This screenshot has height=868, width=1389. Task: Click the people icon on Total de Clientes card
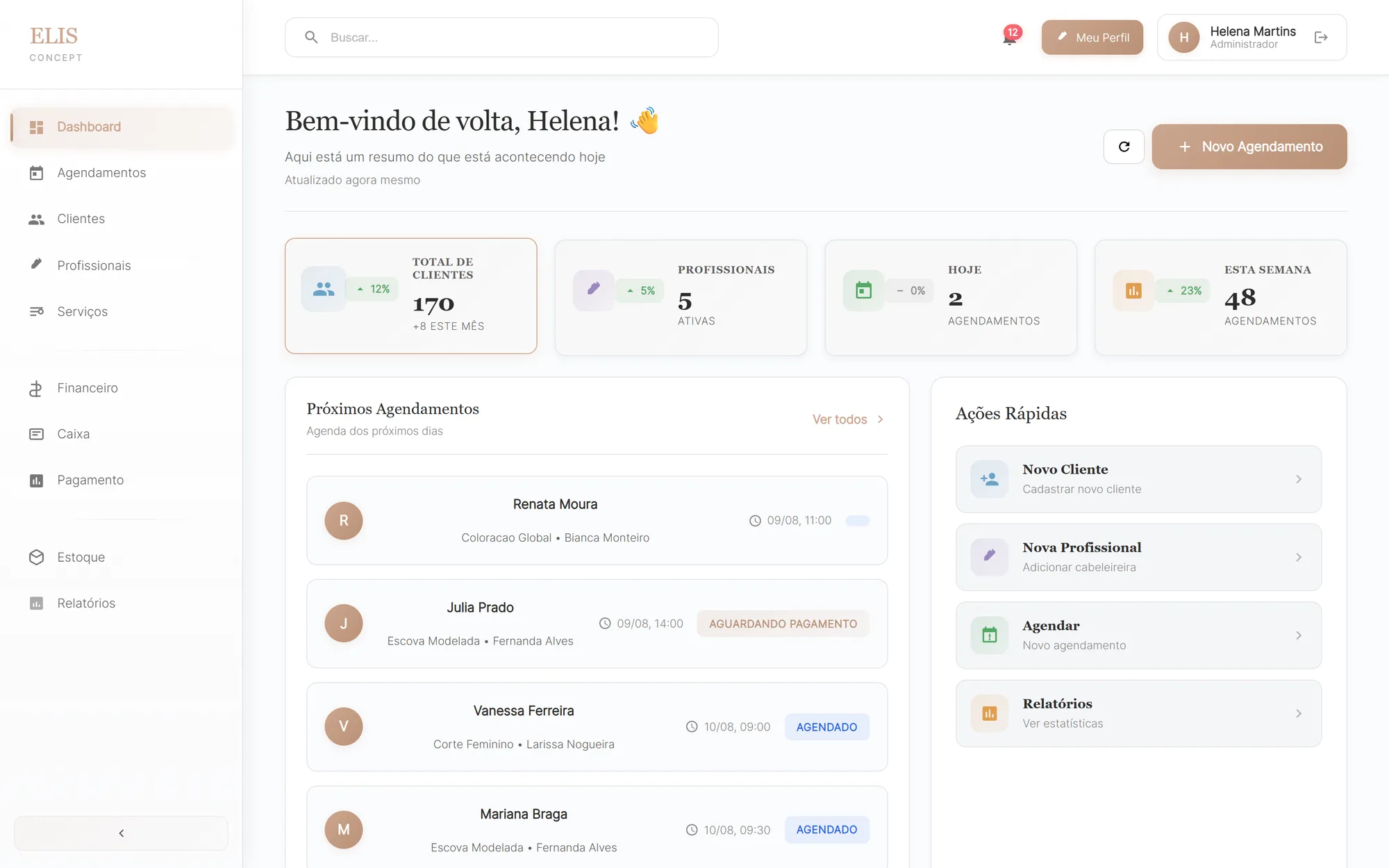(x=324, y=289)
